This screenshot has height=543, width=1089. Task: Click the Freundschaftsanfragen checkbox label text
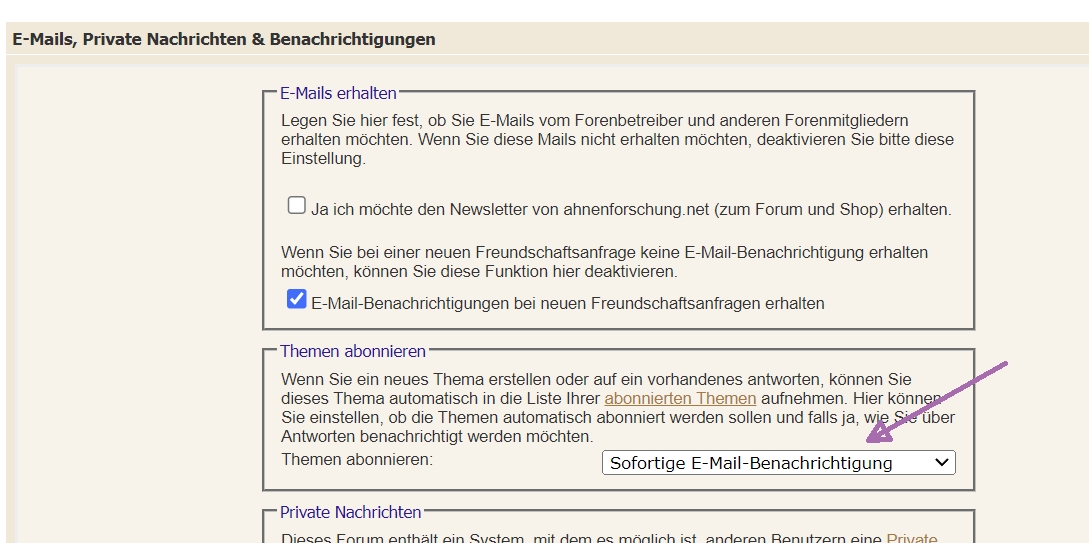pos(568,303)
